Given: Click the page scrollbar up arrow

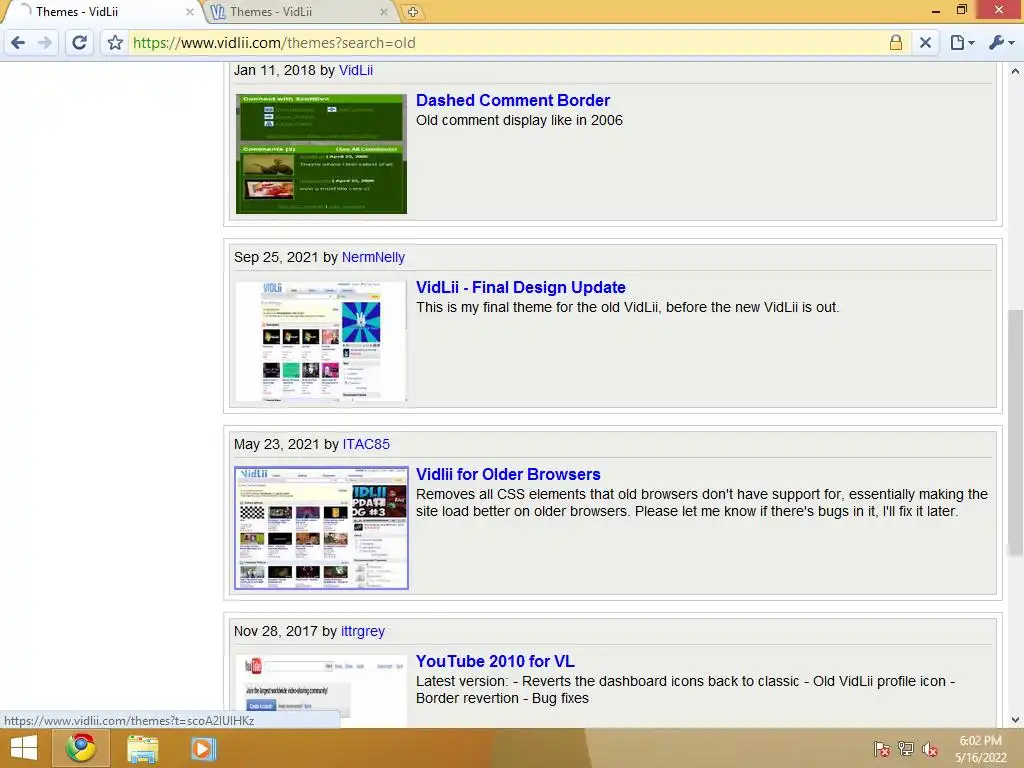Looking at the screenshot, I should 1015,71.
